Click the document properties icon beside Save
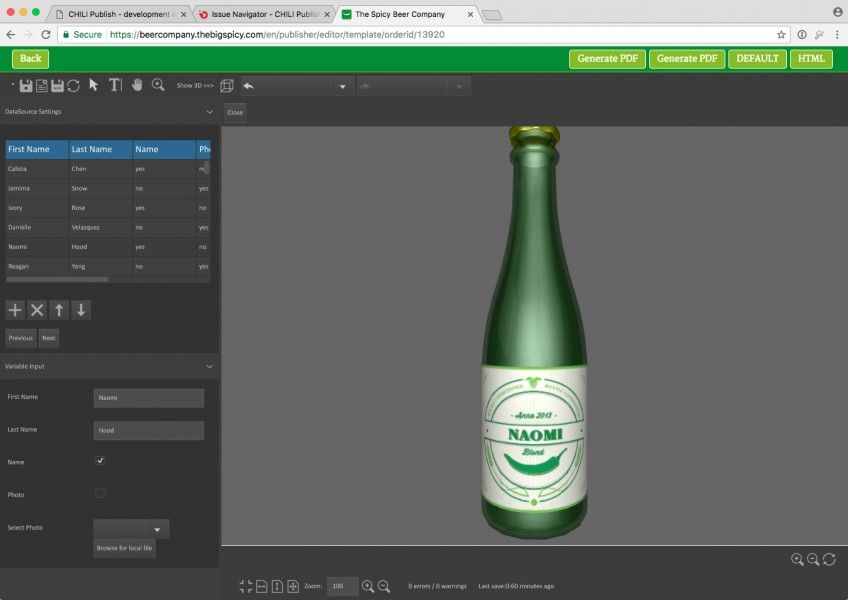Viewport: 848px width, 600px height. click(41, 85)
